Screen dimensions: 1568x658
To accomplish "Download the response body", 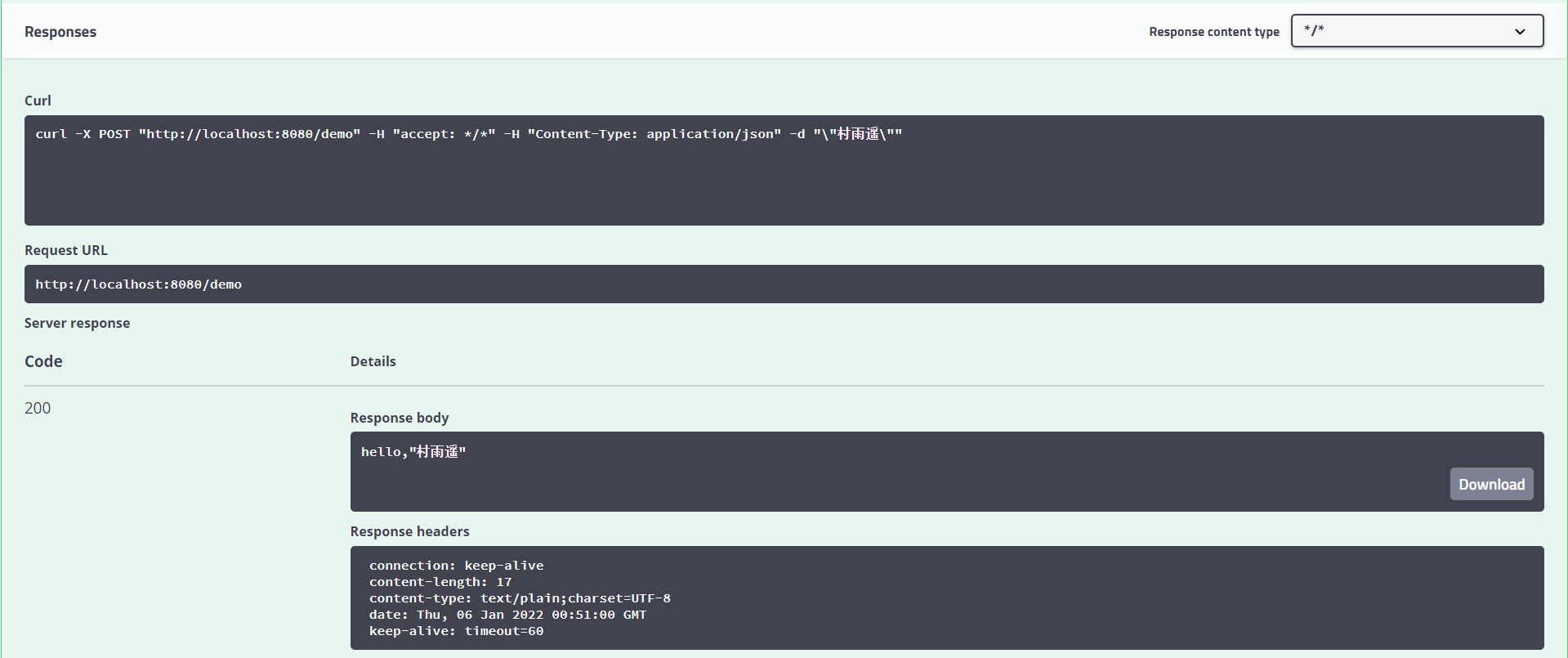I will tap(1491, 484).
